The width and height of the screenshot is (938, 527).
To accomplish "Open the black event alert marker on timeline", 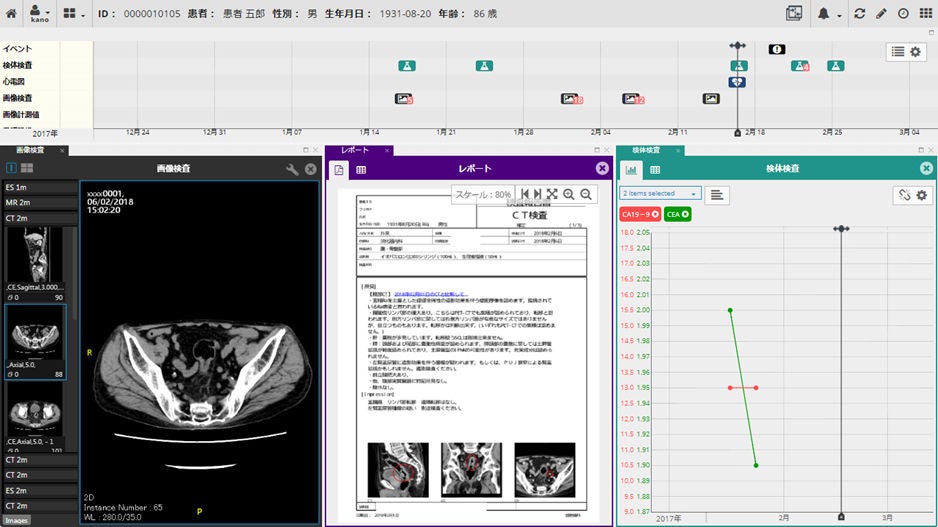I will click(776, 49).
